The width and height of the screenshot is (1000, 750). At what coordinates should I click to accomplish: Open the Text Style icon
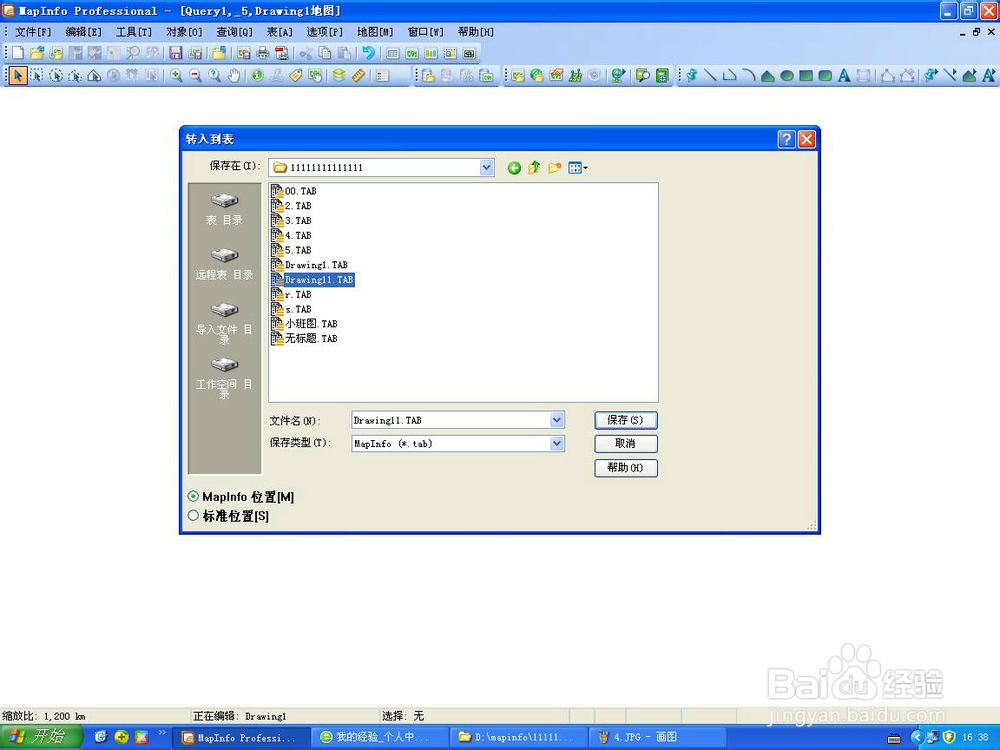click(989, 75)
